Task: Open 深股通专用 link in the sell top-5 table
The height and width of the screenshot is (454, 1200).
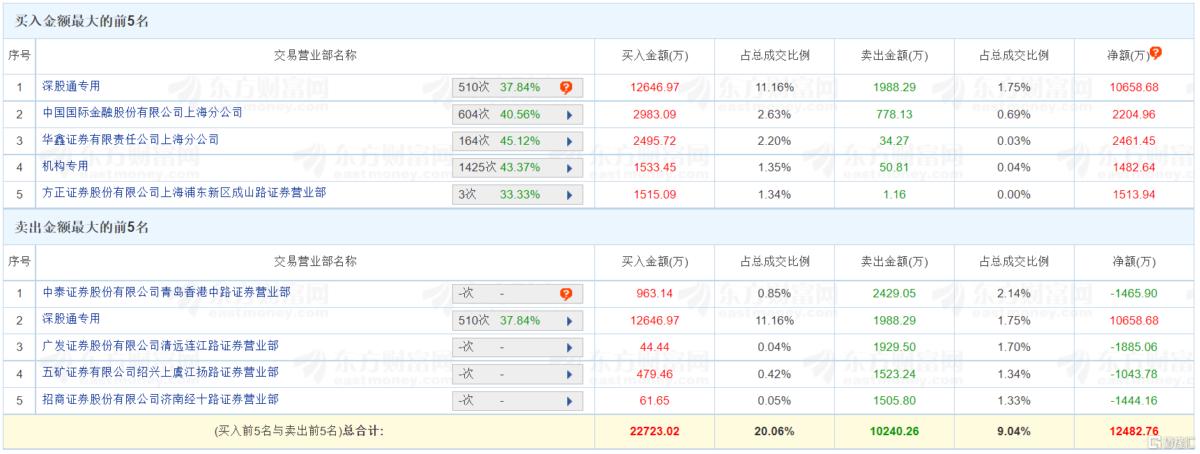Action: (71, 319)
